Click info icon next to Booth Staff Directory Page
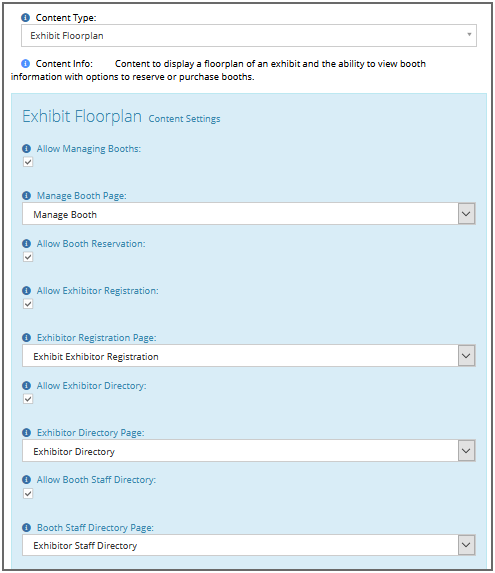This screenshot has width=495, height=573. click(27, 528)
